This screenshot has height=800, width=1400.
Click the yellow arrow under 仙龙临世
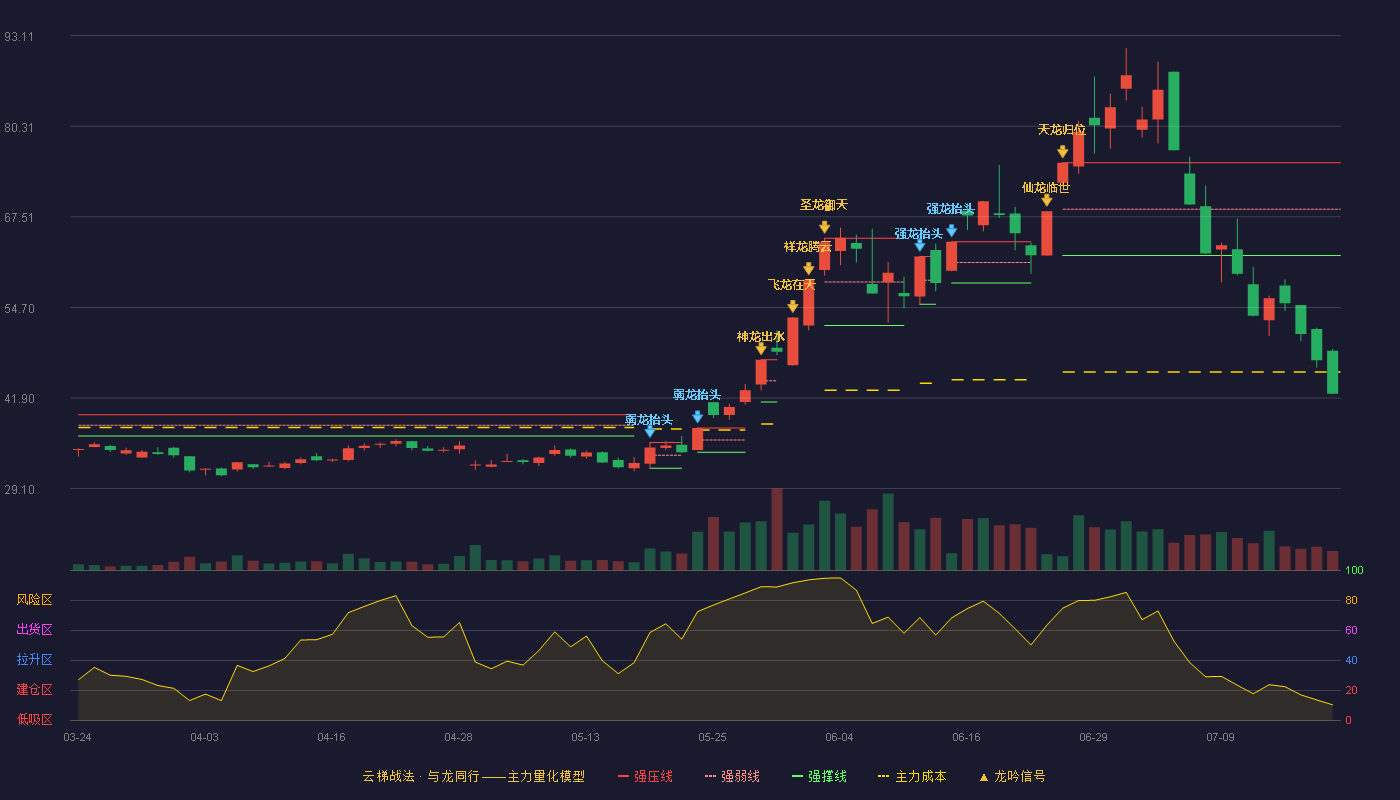tap(1047, 201)
